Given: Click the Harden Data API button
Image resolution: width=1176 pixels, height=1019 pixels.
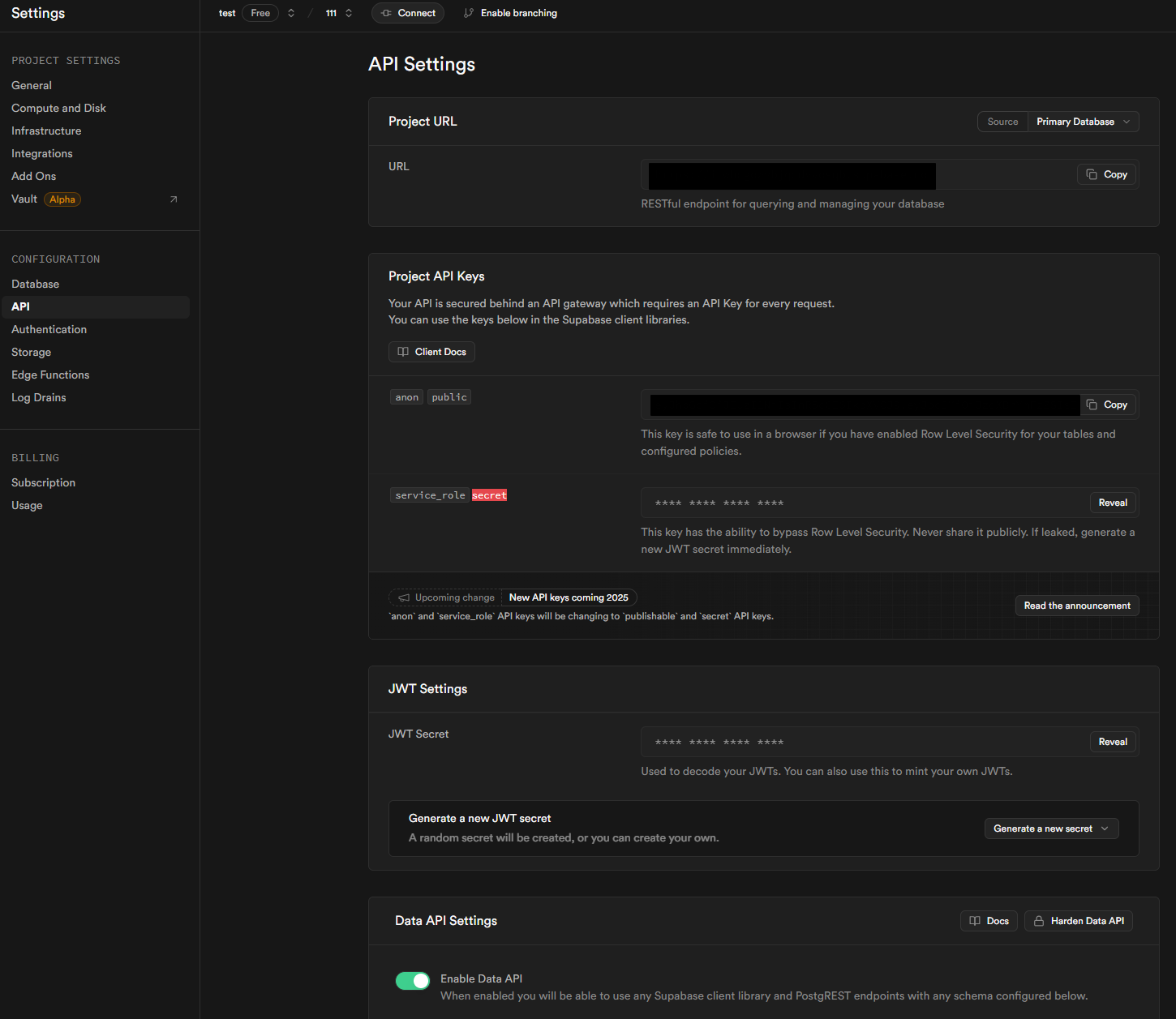Looking at the screenshot, I should click(1079, 921).
